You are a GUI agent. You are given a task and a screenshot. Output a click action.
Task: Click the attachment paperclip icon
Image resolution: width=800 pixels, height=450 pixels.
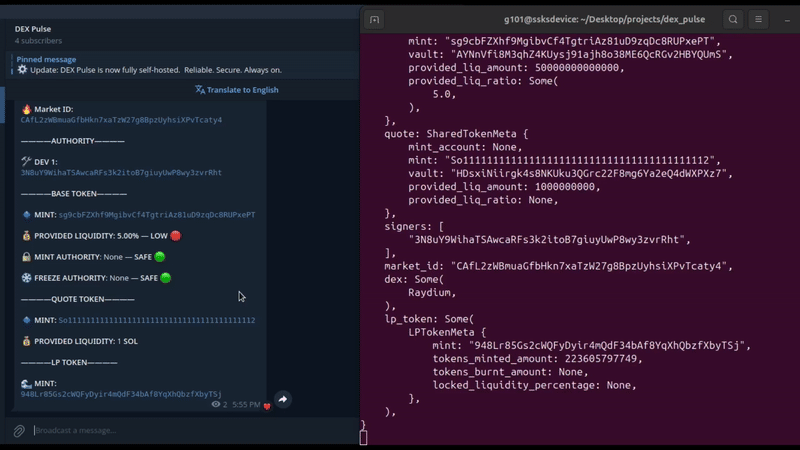(19, 431)
